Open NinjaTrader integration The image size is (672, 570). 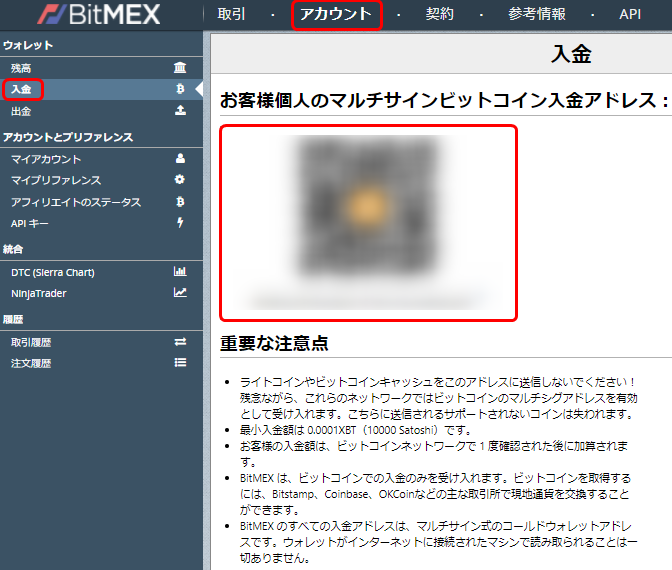[x=39, y=294]
